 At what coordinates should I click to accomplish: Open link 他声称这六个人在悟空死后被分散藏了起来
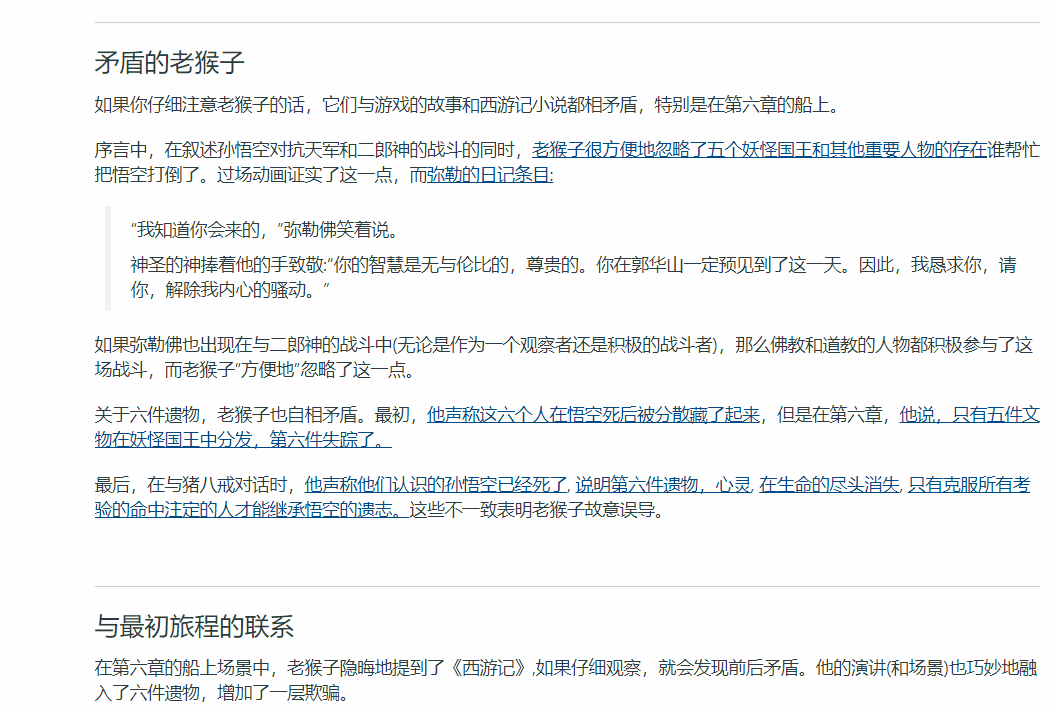coord(593,415)
